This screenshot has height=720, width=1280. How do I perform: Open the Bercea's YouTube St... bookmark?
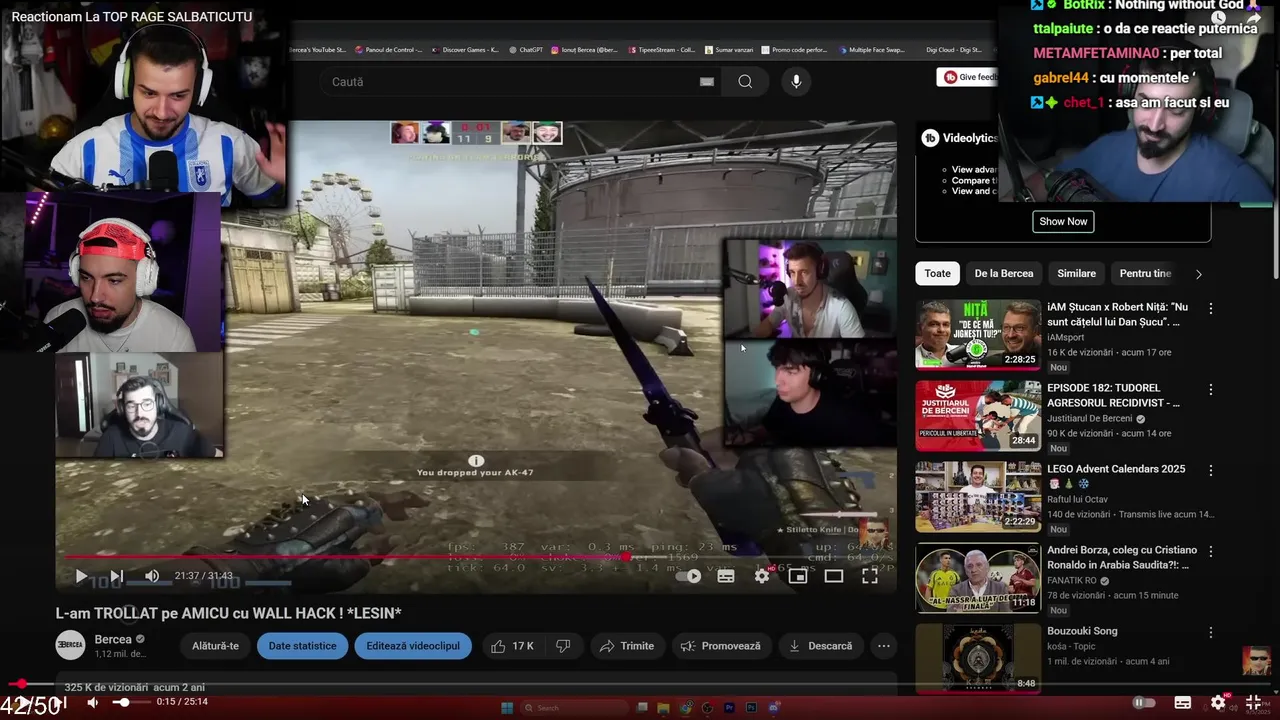318,49
